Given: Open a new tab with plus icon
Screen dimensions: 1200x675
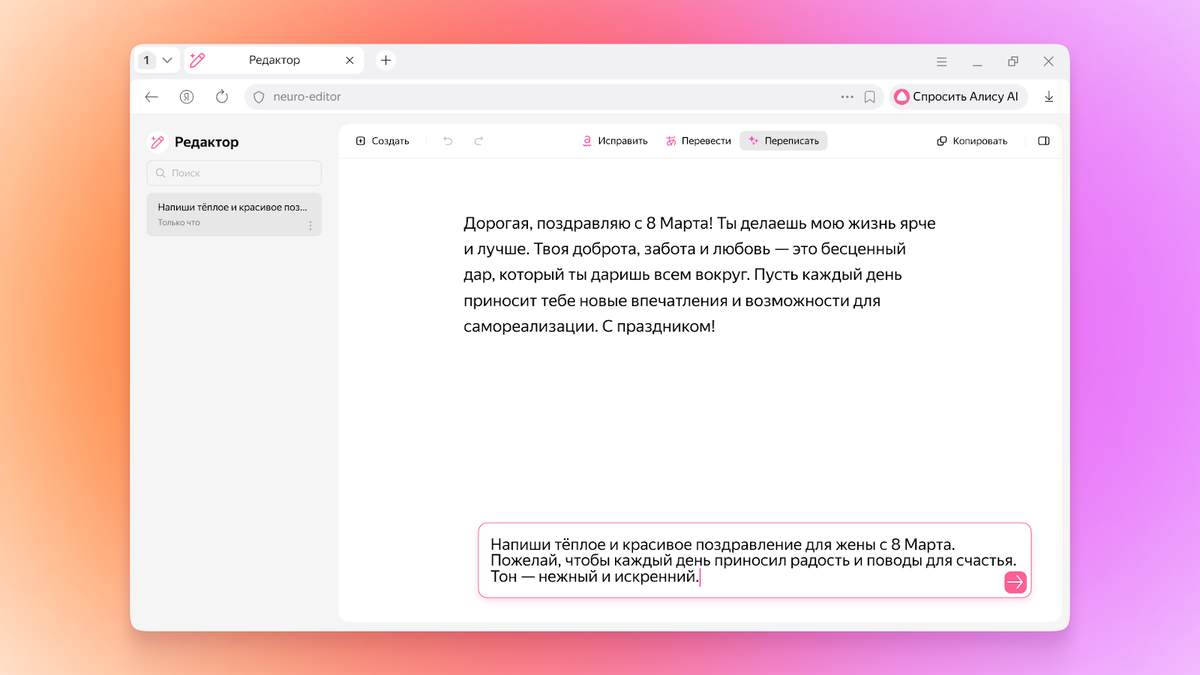Looking at the screenshot, I should click(386, 61).
